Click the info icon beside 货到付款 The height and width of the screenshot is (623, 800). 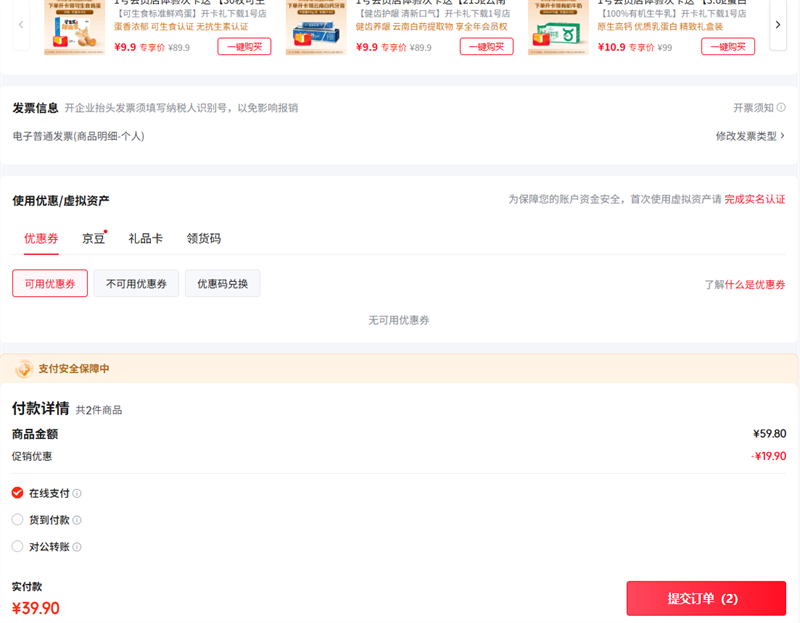[77, 519]
